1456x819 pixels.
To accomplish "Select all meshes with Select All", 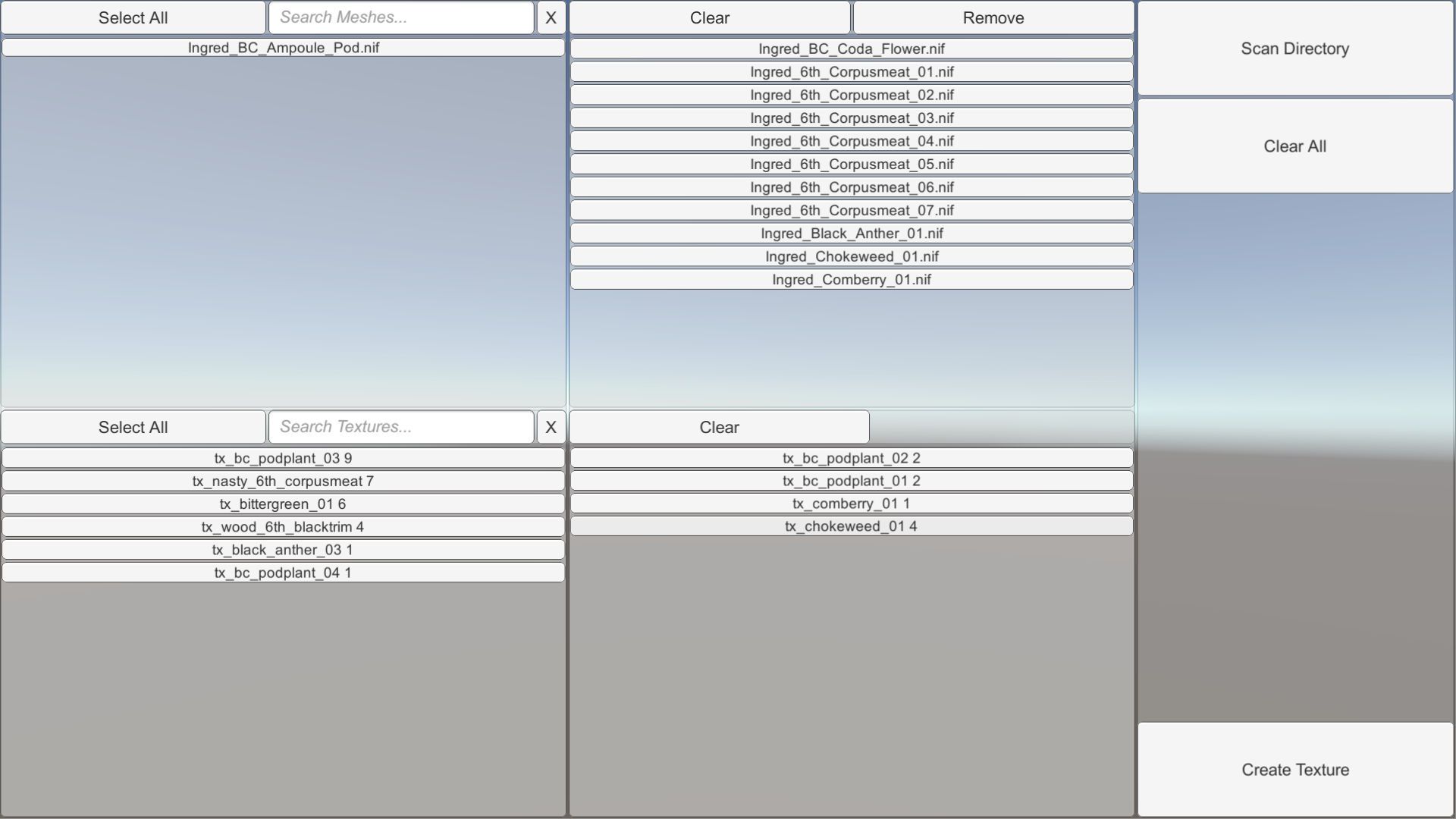I will 133,17.
